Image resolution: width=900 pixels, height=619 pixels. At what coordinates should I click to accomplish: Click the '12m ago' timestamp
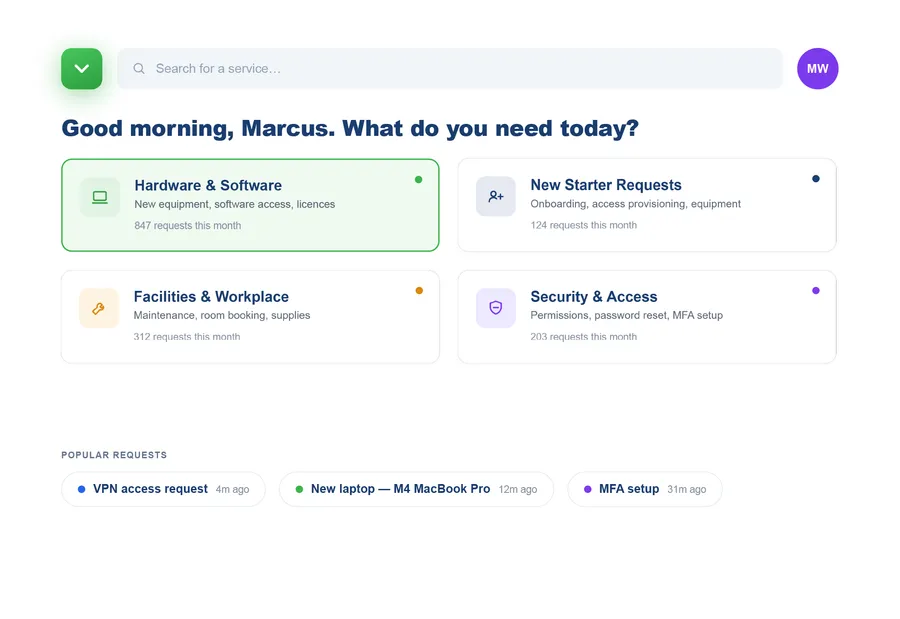coord(518,489)
